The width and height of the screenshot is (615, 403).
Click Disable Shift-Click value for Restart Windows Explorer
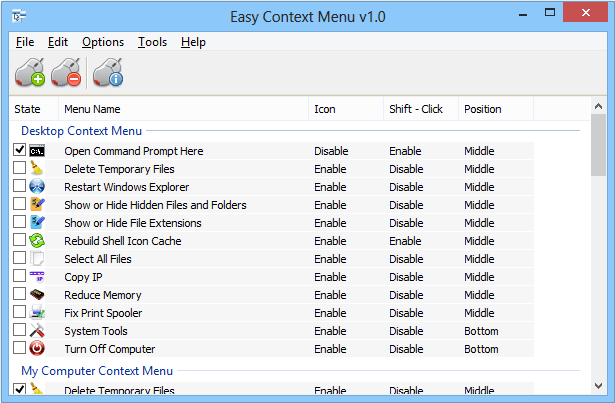click(x=406, y=187)
